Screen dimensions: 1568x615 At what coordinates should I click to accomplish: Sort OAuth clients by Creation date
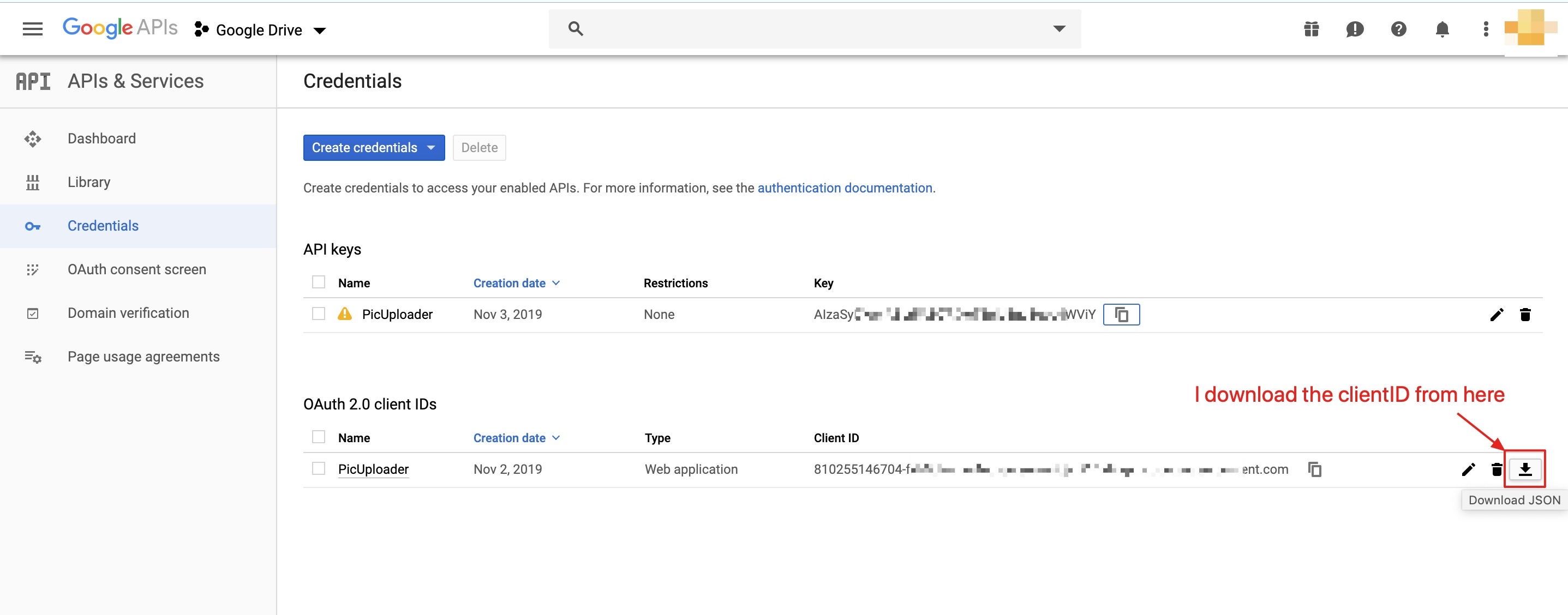tap(510, 437)
